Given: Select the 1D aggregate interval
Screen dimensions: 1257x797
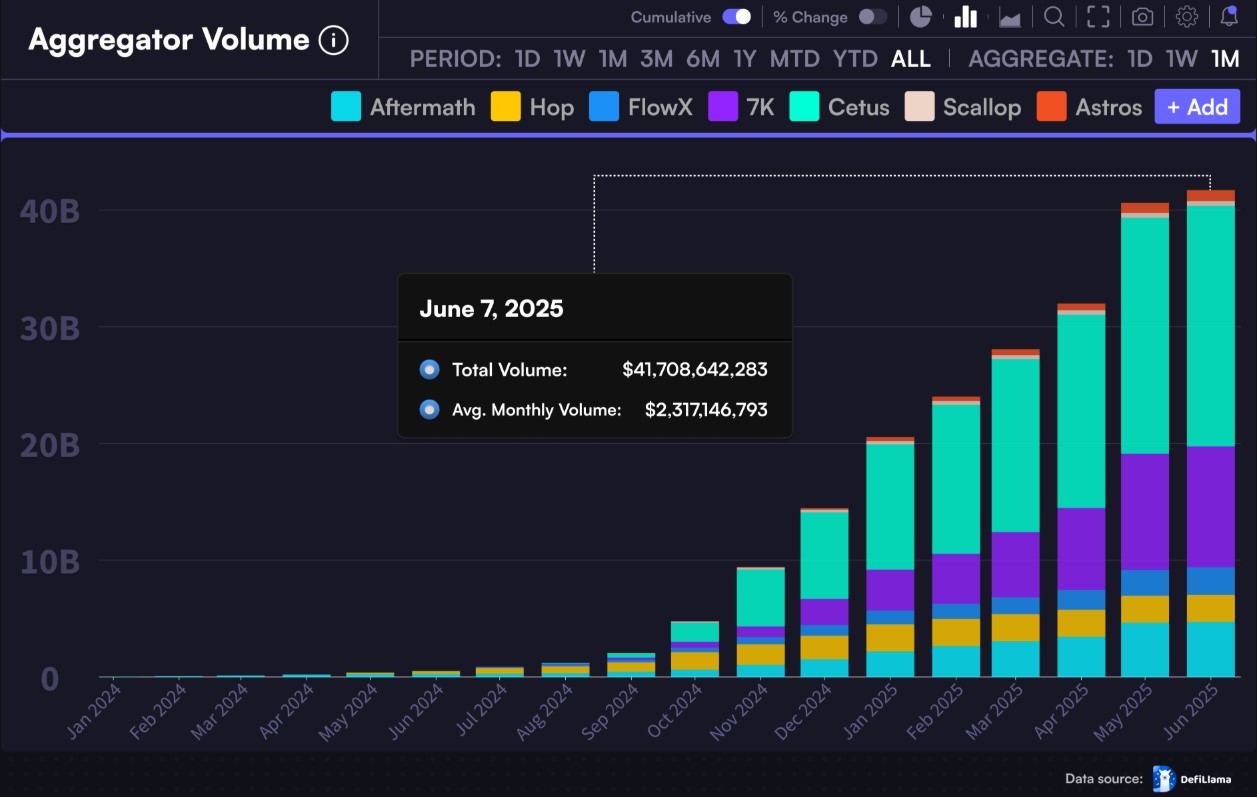Looking at the screenshot, I should 1140,59.
